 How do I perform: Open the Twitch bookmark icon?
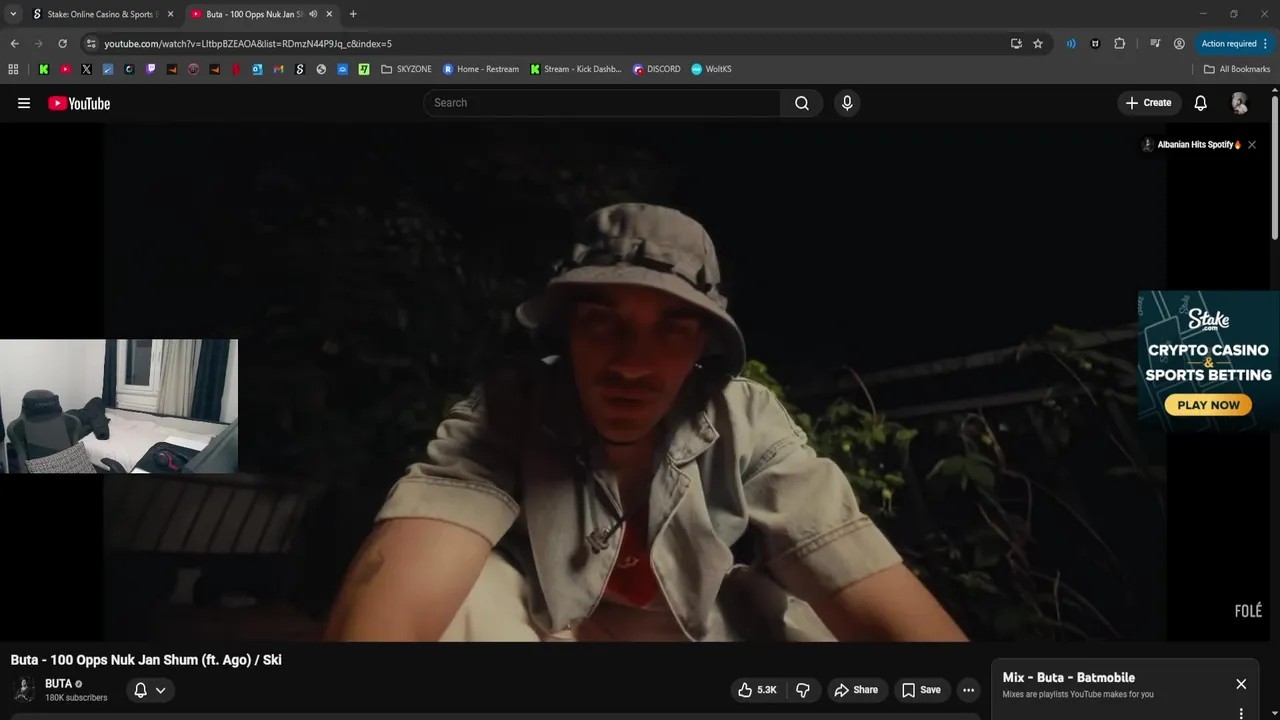point(151,69)
